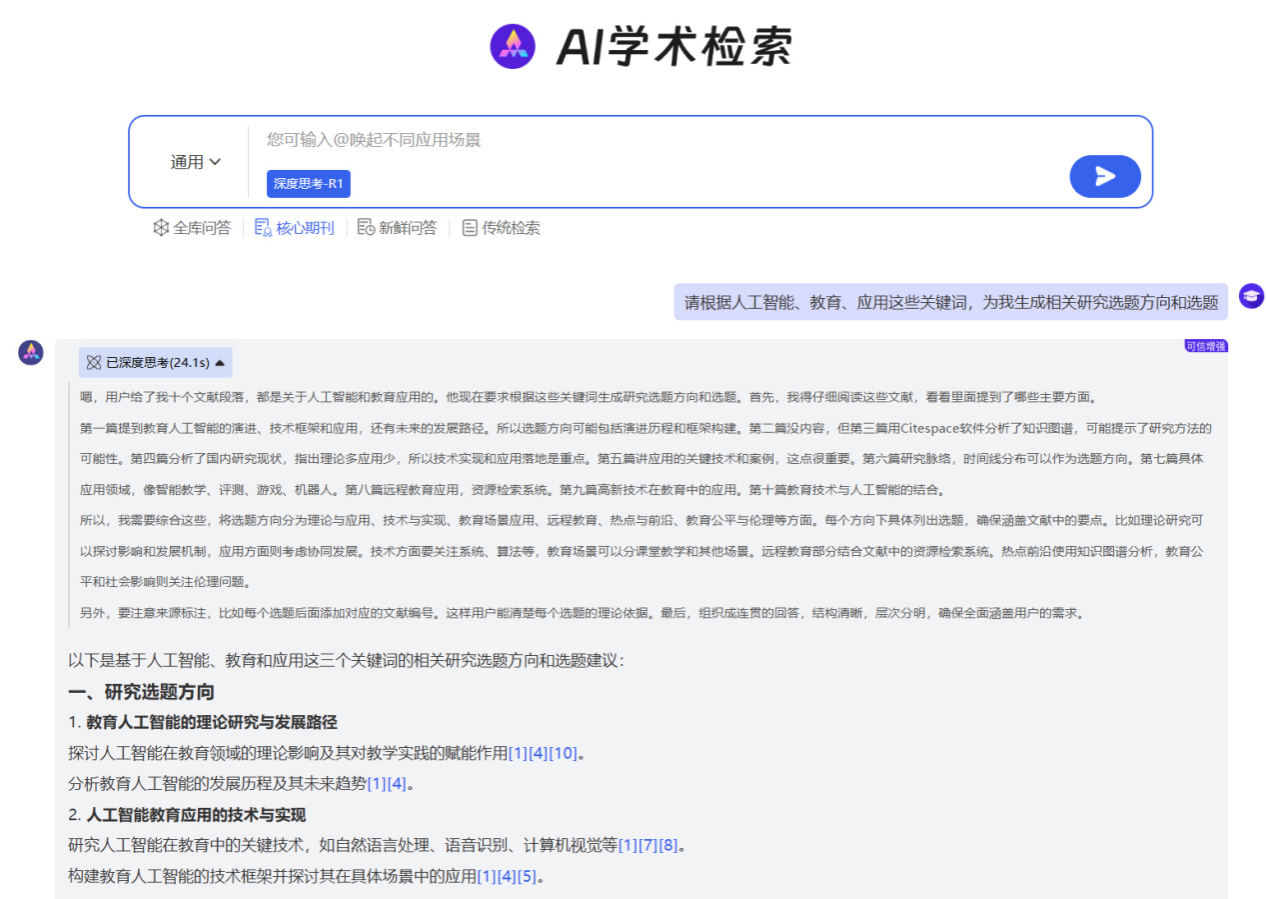
Task: Click the assistant avatar beside the response
Action: click(x=31, y=352)
